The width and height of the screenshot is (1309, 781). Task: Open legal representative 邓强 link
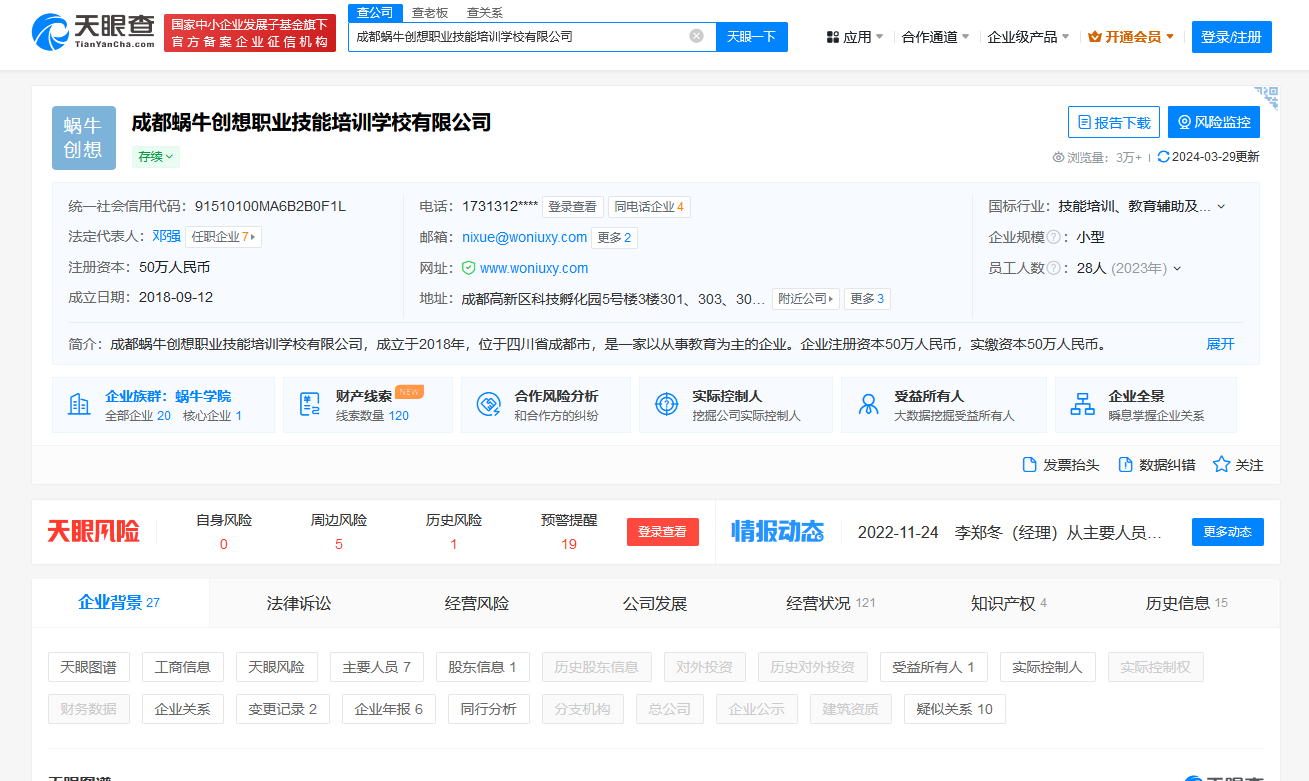(166, 237)
